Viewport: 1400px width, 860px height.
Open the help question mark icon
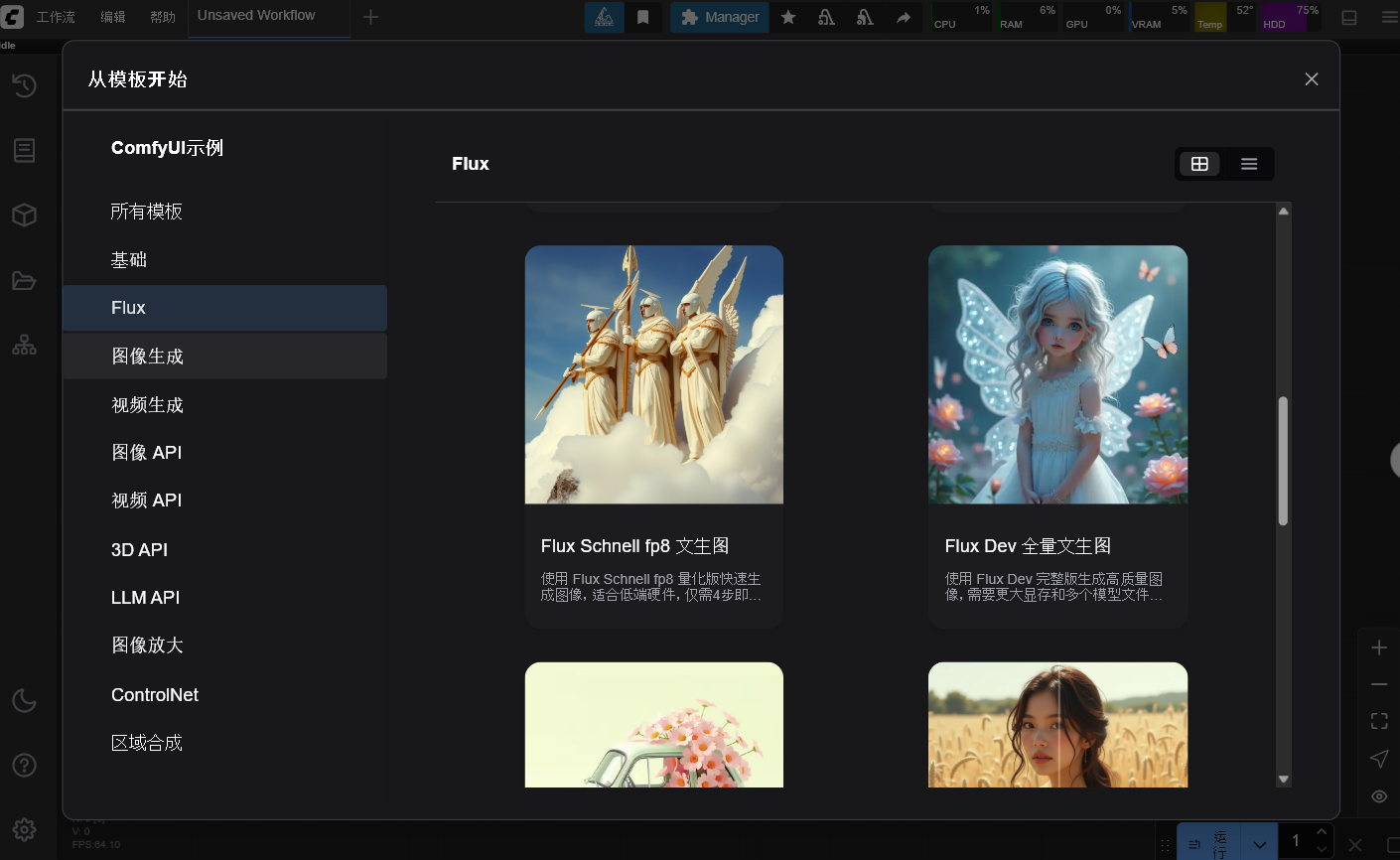coord(25,766)
